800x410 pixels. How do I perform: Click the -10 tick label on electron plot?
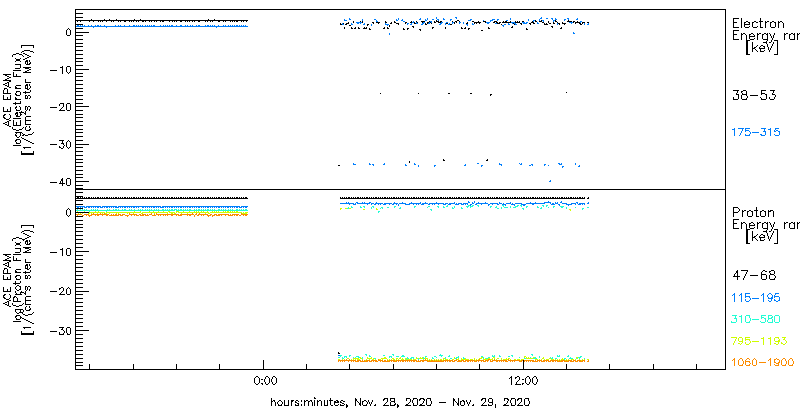click(60, 69)
